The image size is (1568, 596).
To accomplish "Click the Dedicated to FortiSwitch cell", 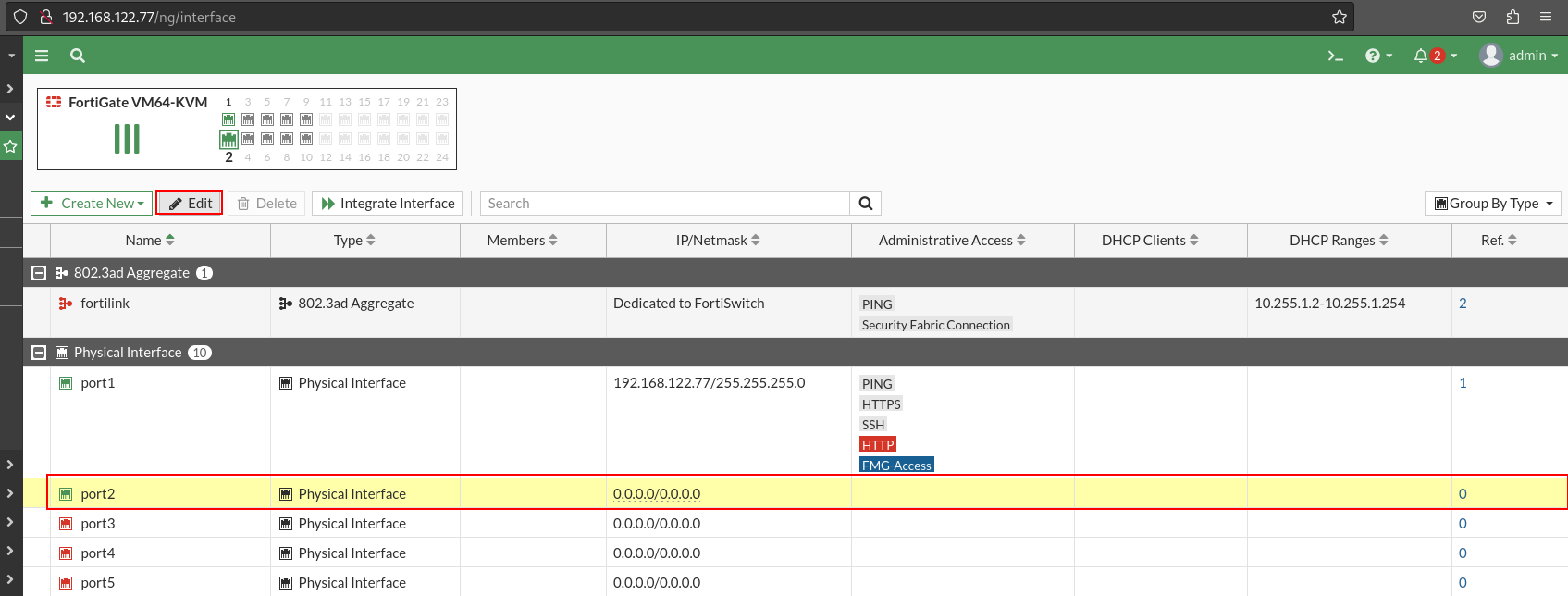I will [x=689, y=304].
